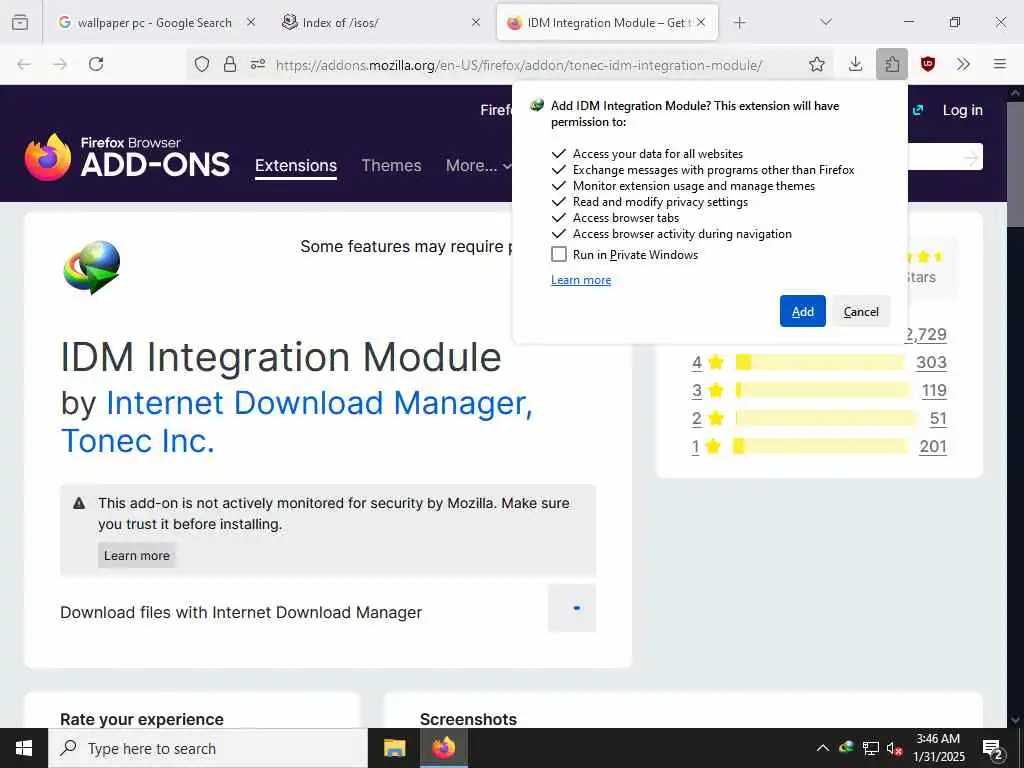Submit search with the arrow in search box
This screenshot has width=1024, height=768.
(971, 157)
